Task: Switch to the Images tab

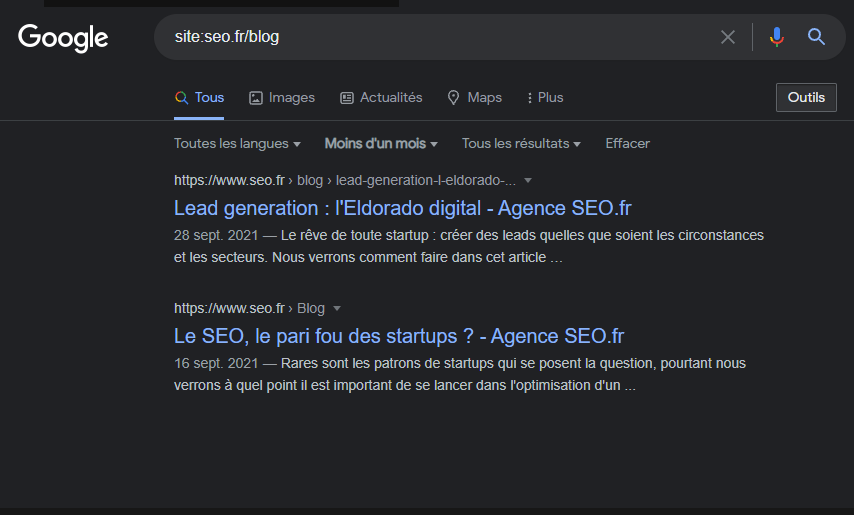Action: (282, 97)
